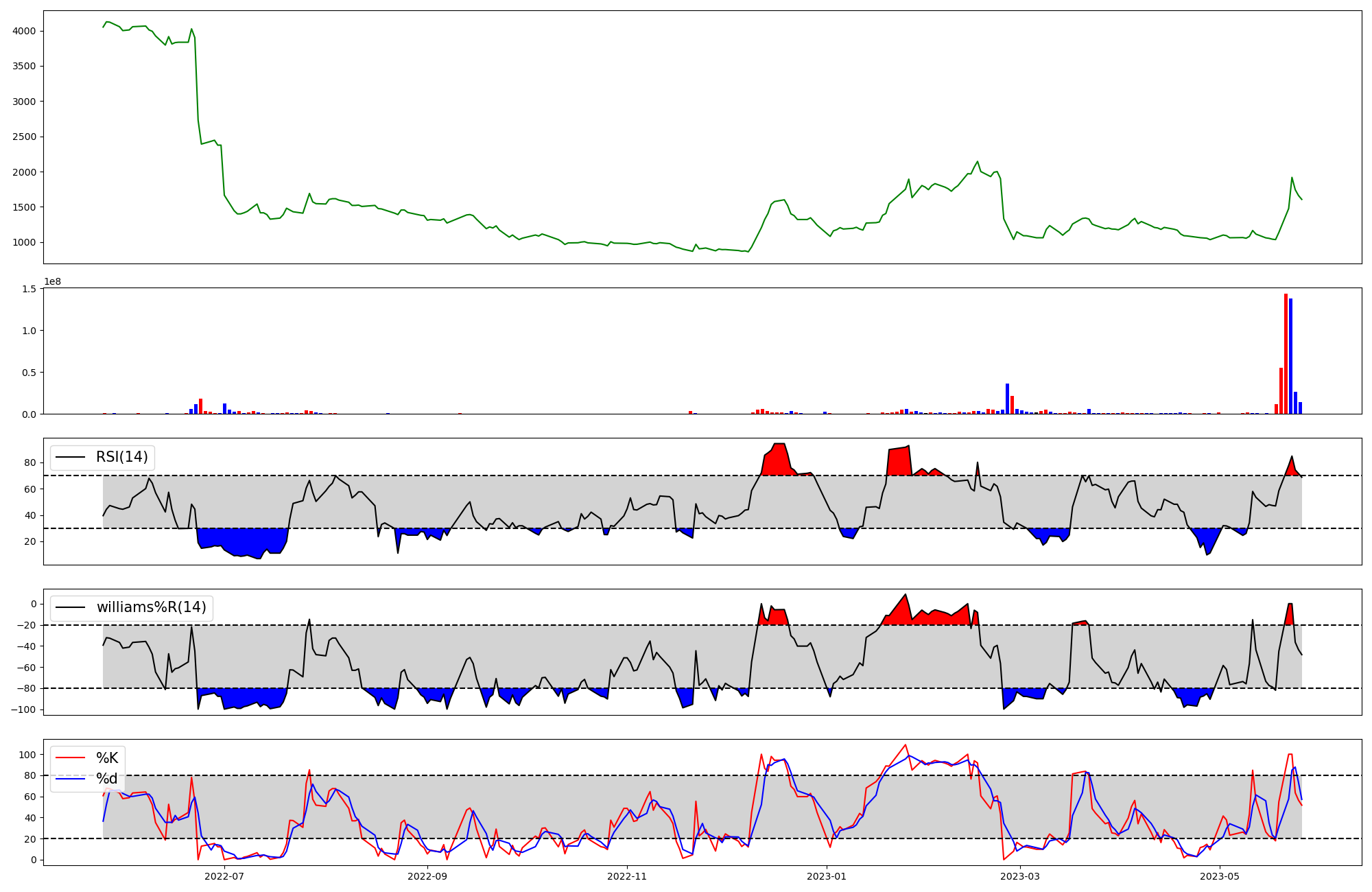Click the 2023-05 x-axis date label
This screenshot has height=892, width=1372.
(x=1220, y=876)
